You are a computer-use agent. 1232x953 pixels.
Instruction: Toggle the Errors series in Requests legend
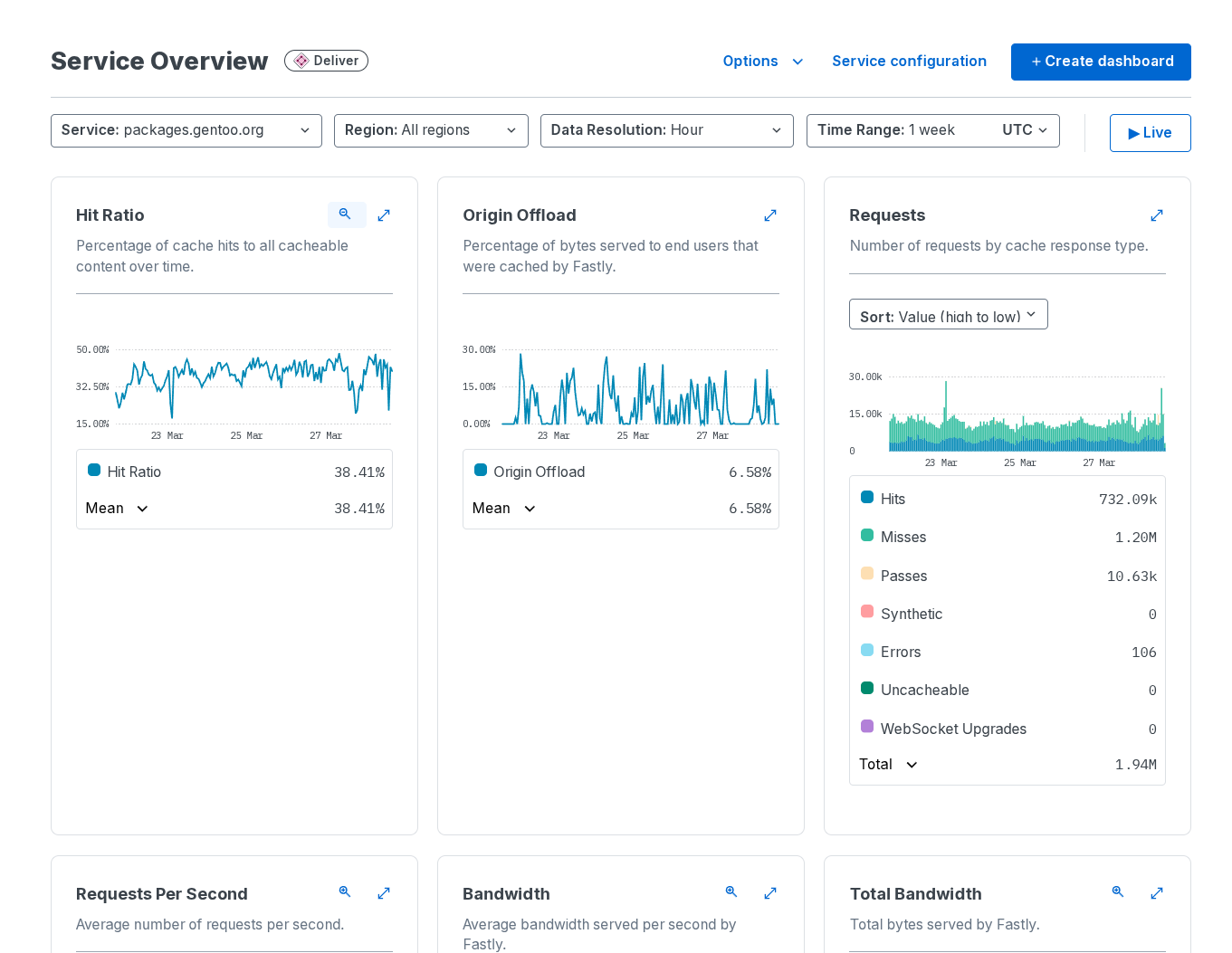pos(900,652)
